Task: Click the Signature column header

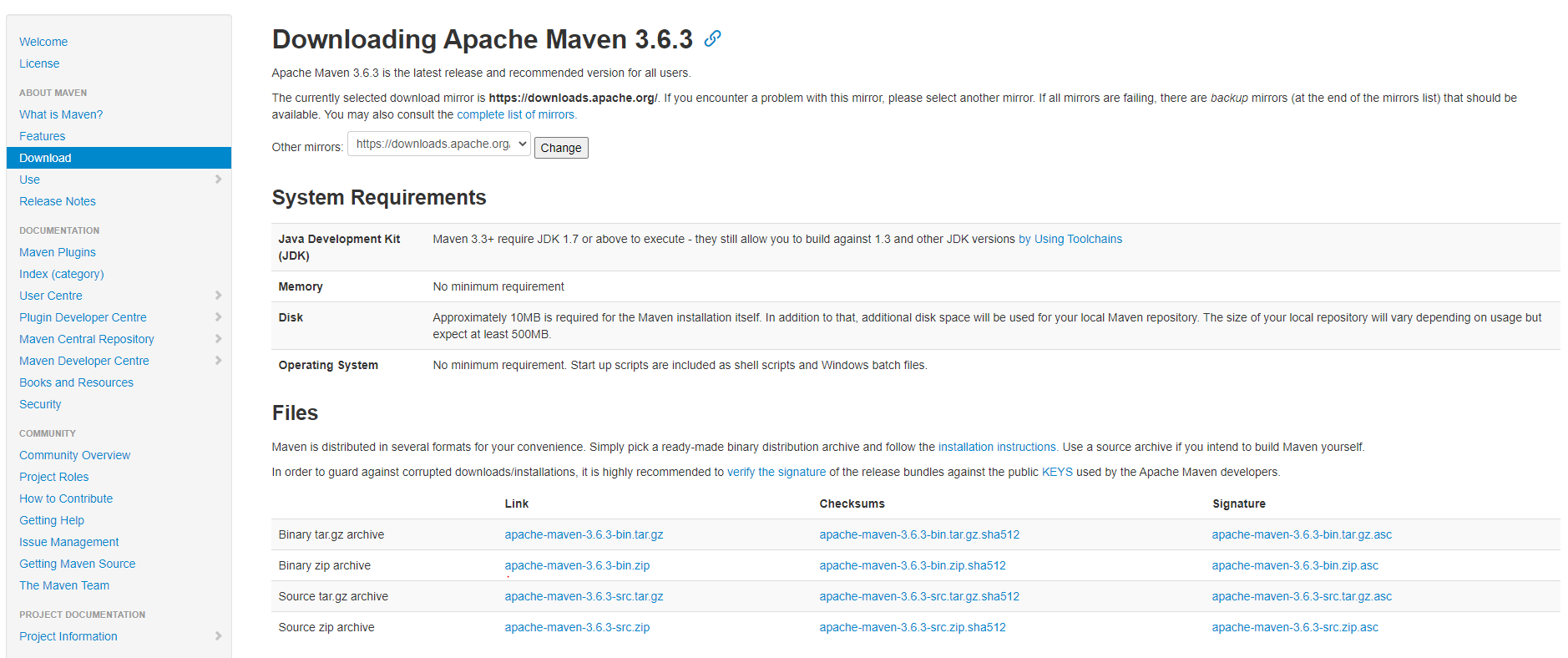Action: 1239,504
